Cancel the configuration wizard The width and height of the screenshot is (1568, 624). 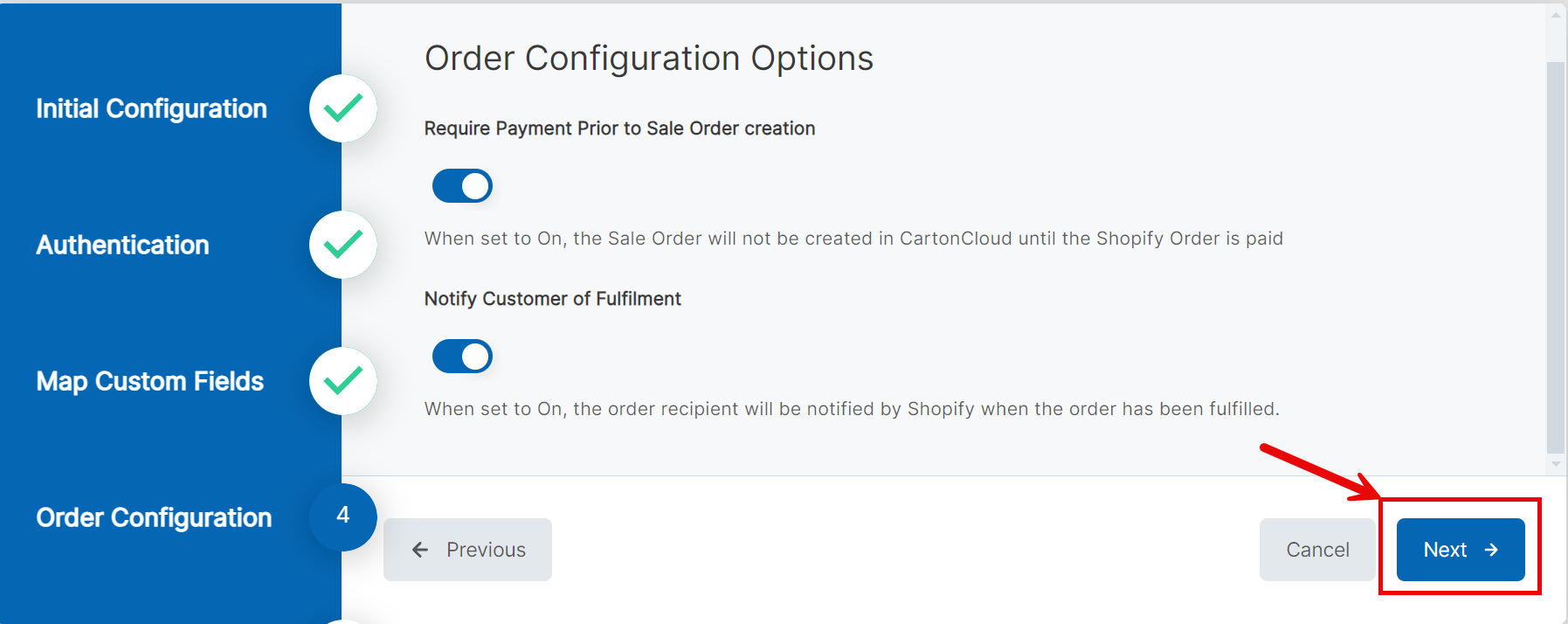(x=1316, y=550)
